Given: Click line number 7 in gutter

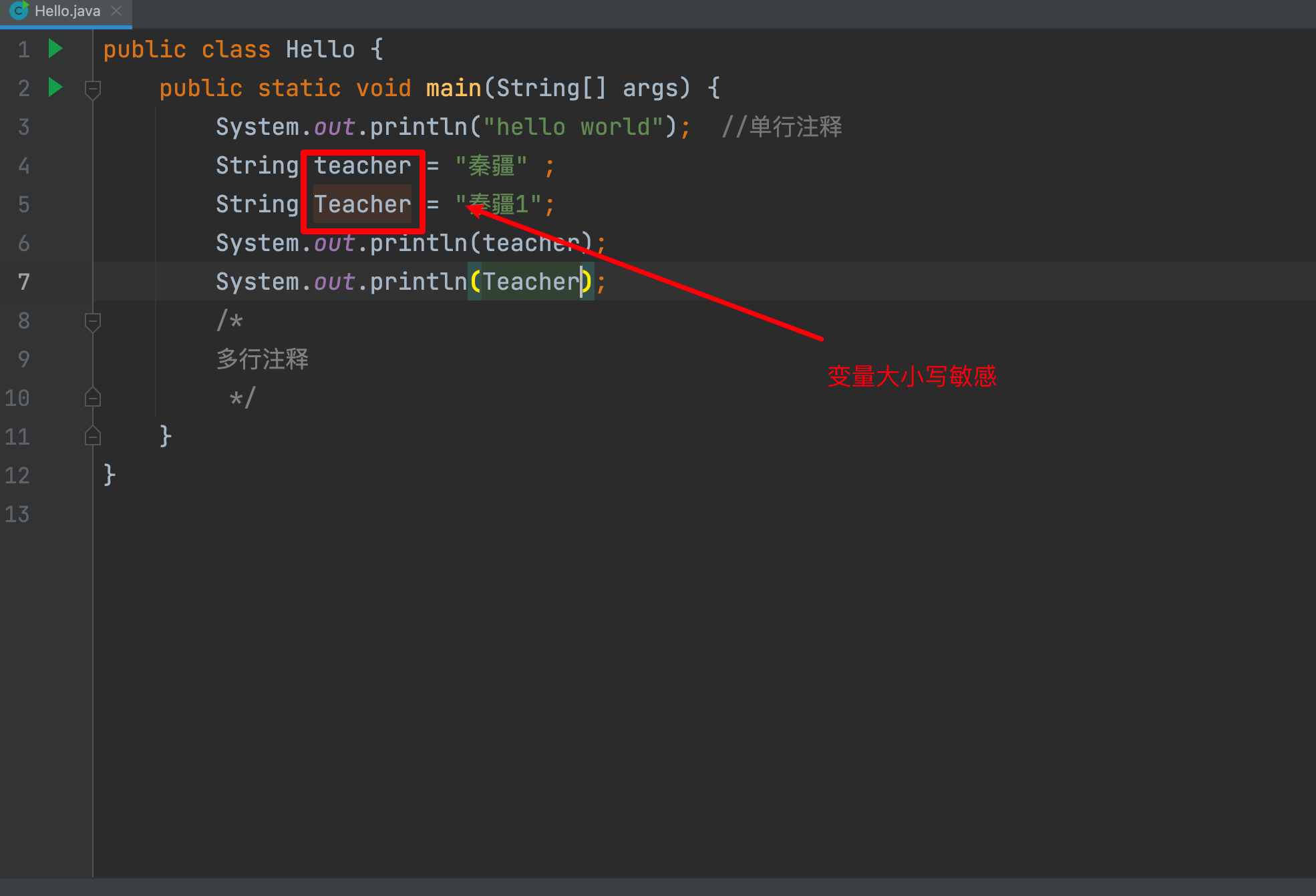Looking at the screenshot, I should [26, 282].
